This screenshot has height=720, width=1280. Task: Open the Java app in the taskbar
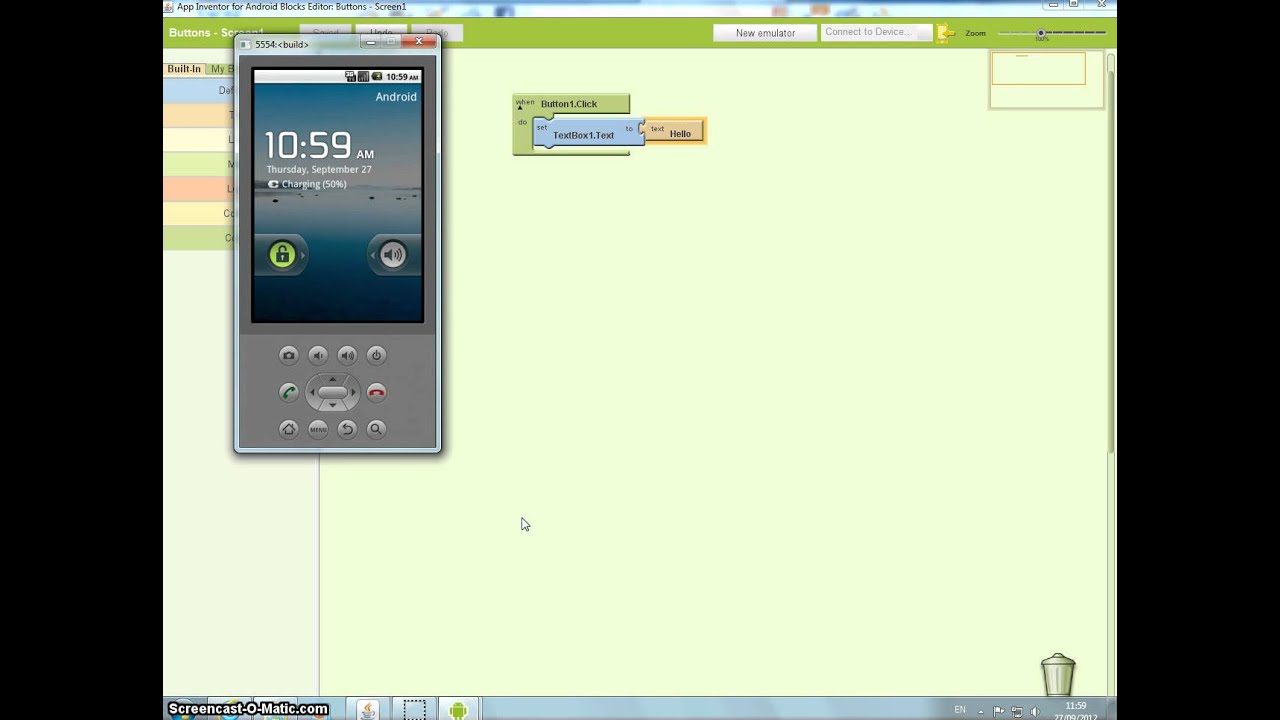click(368, 710)
